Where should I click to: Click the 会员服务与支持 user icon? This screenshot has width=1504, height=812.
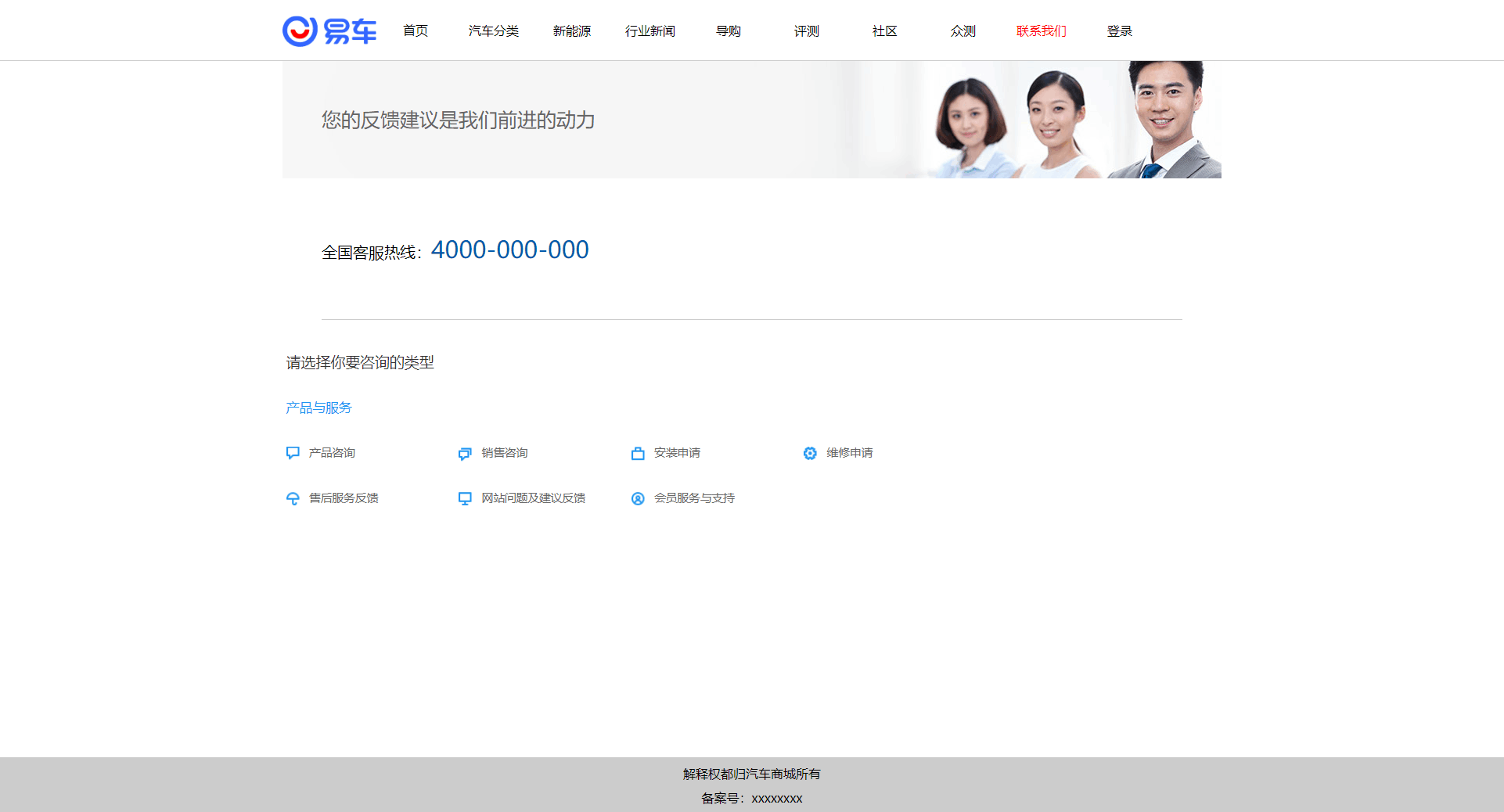pos(638,498)
